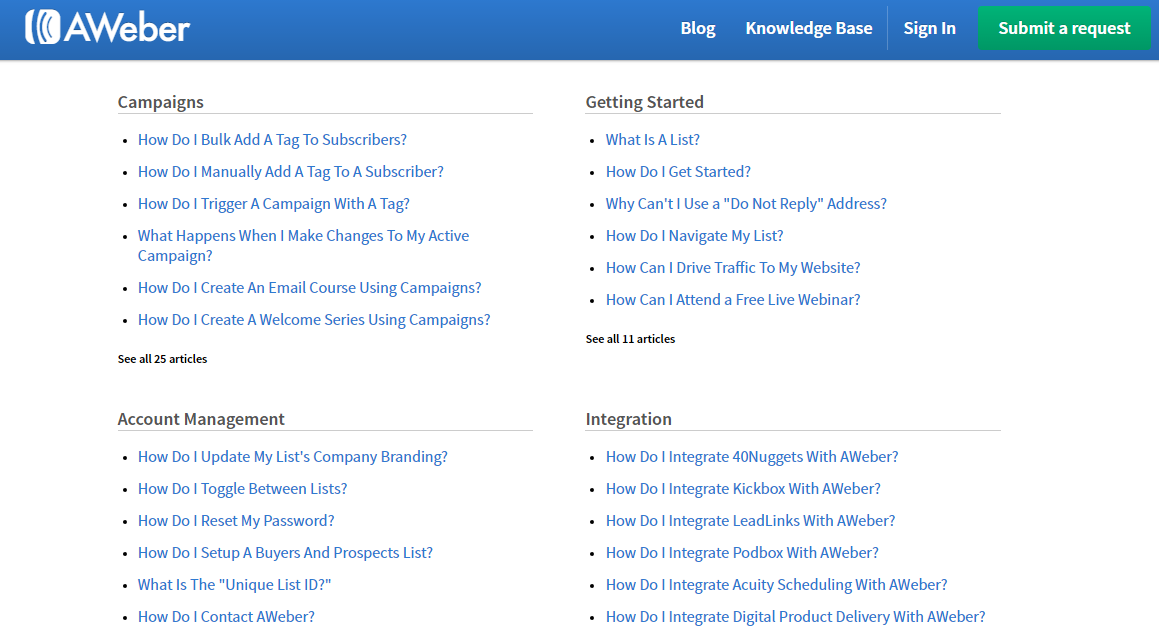Open 'How Do I Contact AWeber?'
This screenshot has height=633, width=1159.
pos(225,617)
